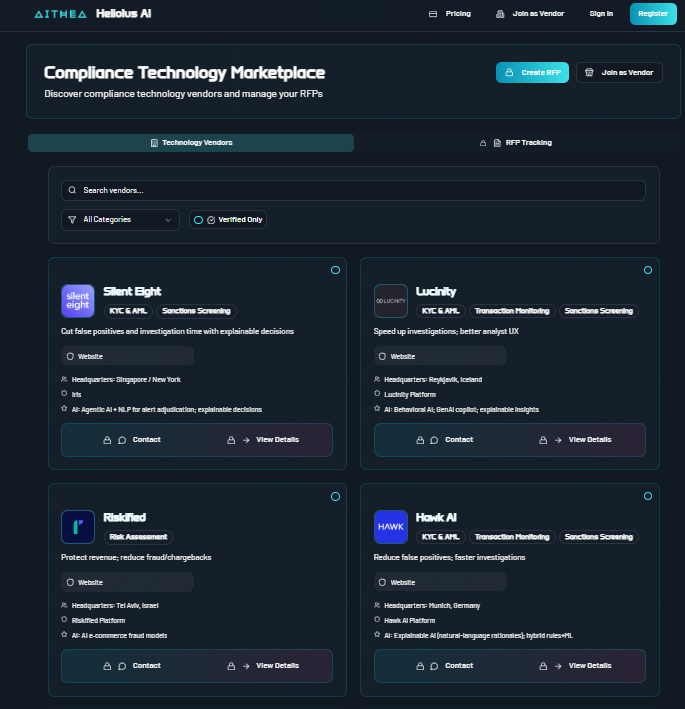Image resolution: width=685 pixels, height=709 pixels.
Task: Open the Pricing page from the header
Action: pos(450,14)
